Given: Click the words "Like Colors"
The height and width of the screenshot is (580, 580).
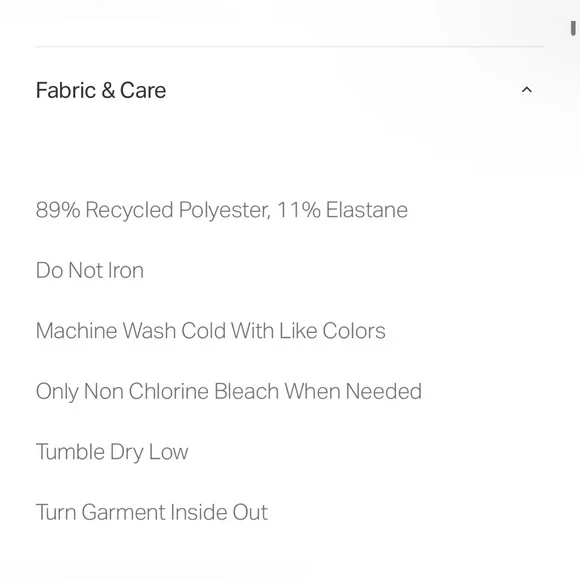Looking at the screenshot, I should point(332,330).
